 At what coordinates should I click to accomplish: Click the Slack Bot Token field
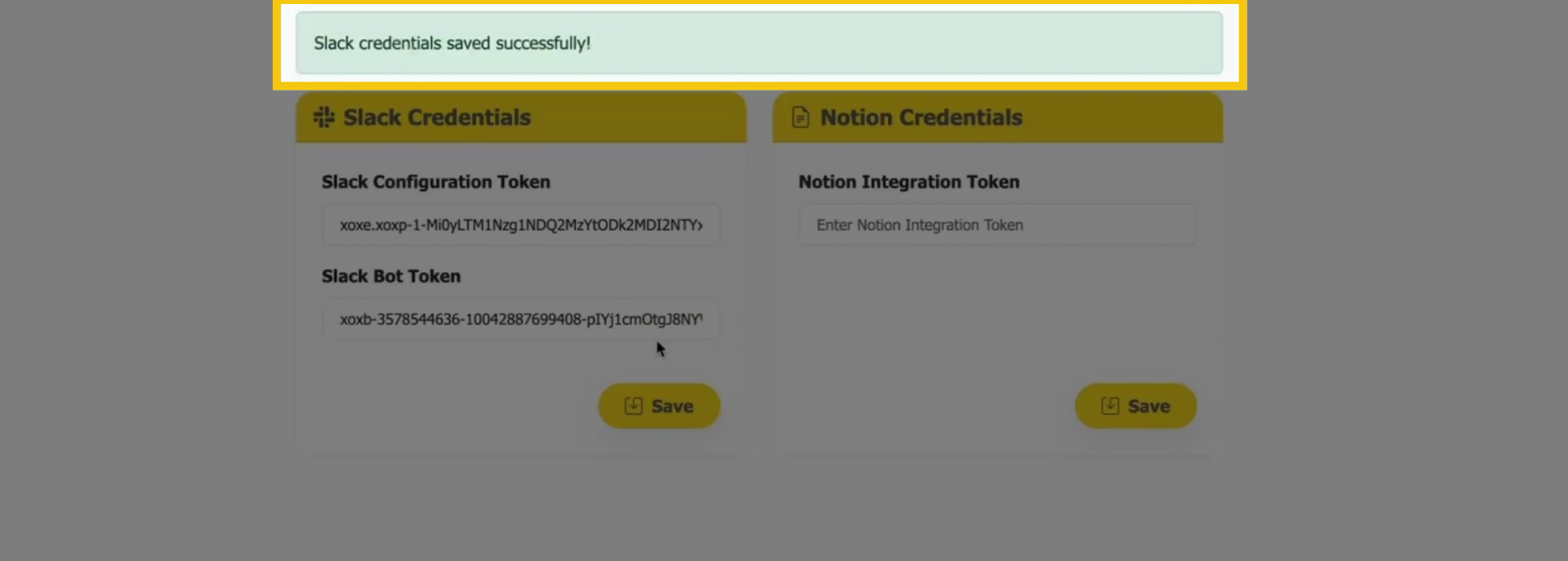[521, 319]
